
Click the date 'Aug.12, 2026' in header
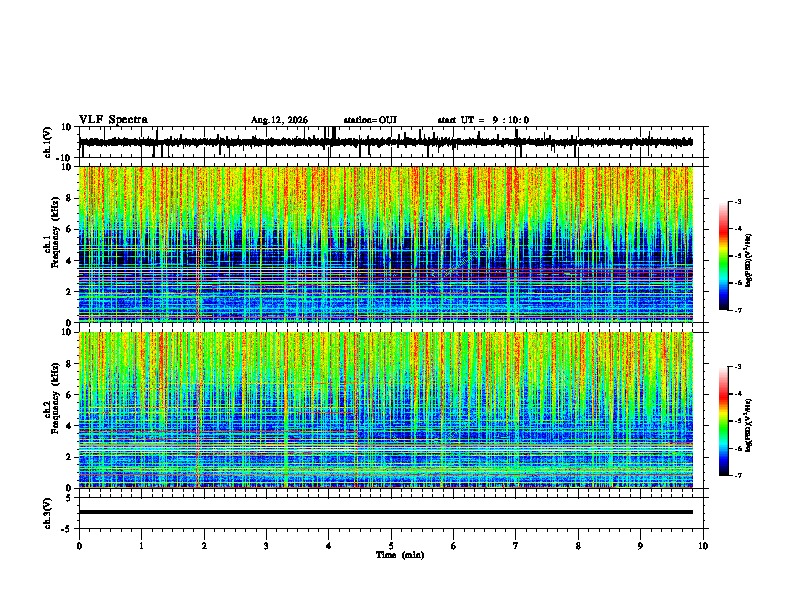[x=279, y=120]
